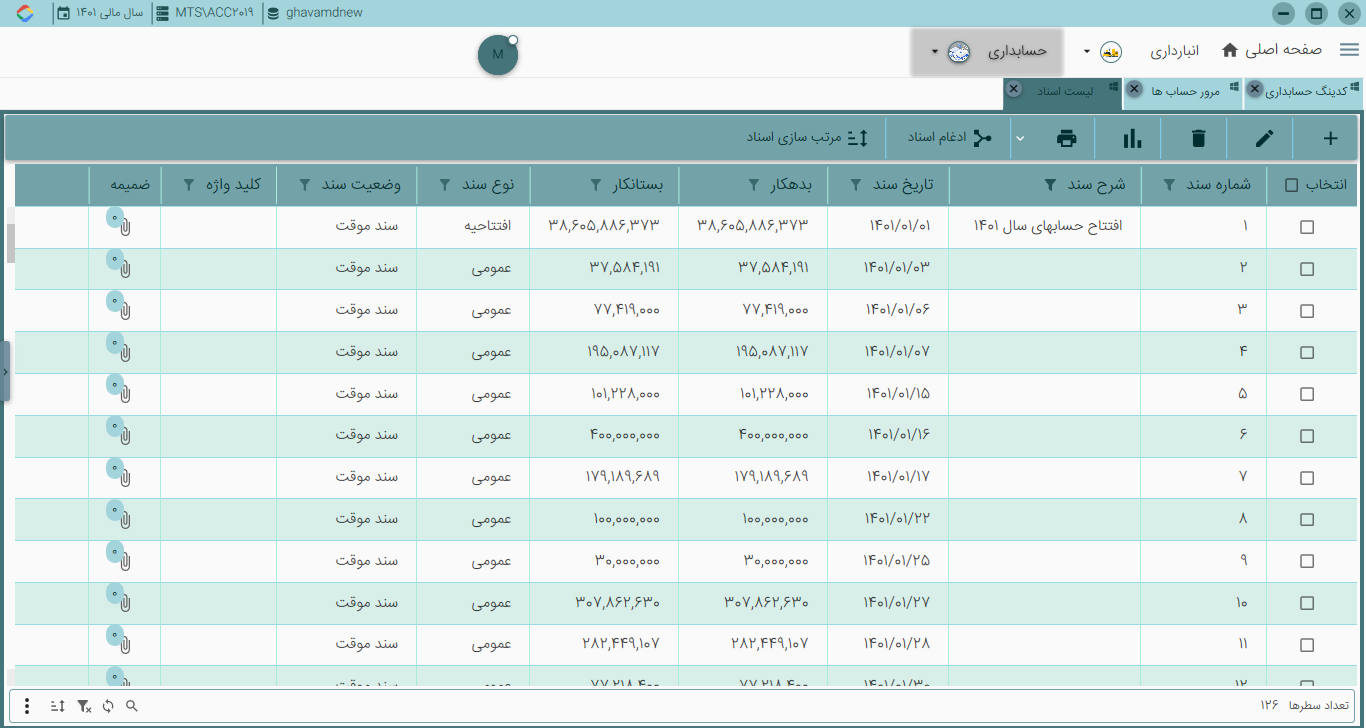Open the three-dot more options menu
The height and width of the screenshot is (728, 1366).
pos(26,706)
